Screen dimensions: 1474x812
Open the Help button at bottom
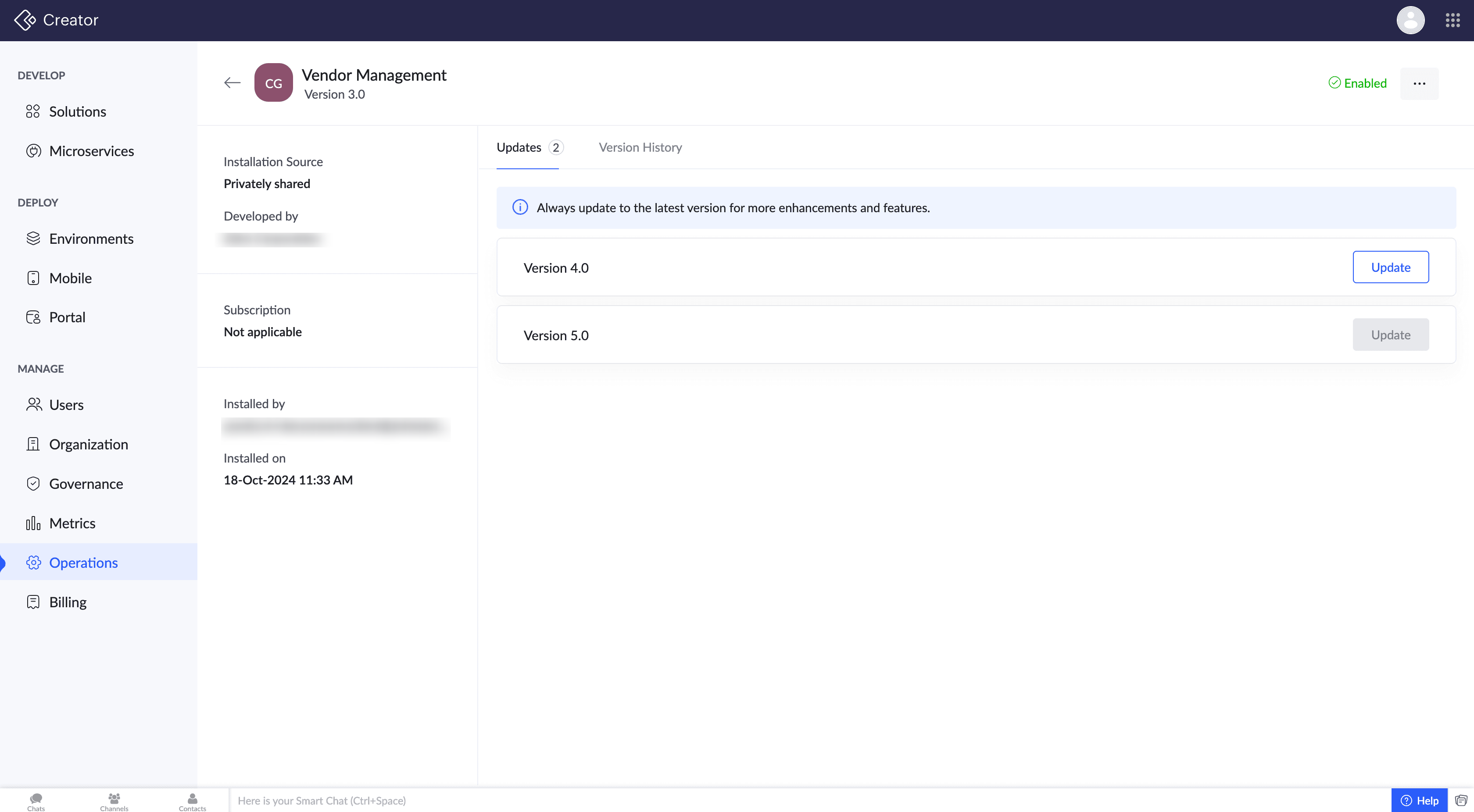coord(1419,800)
